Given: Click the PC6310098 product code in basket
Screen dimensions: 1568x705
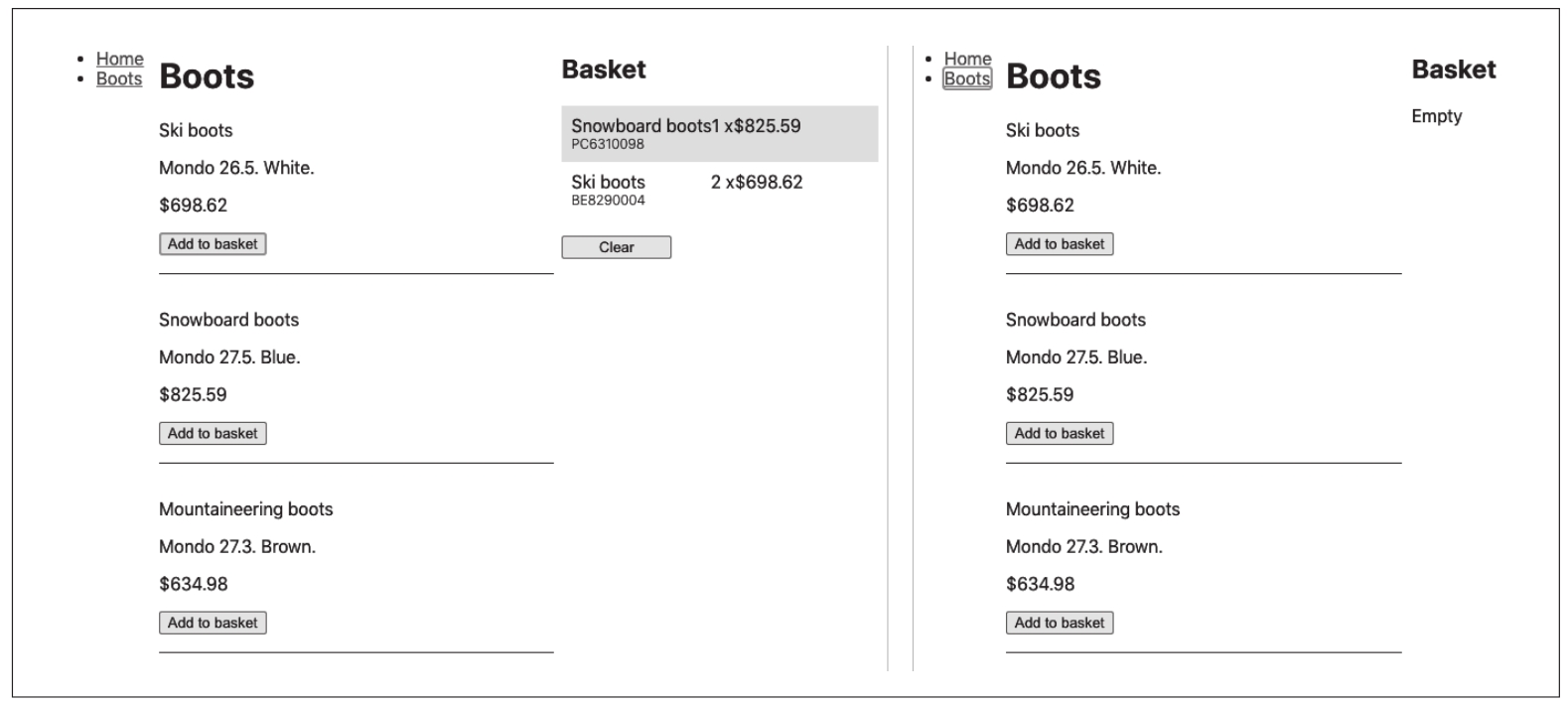Looking at the screenshot, I should [608, 145].
